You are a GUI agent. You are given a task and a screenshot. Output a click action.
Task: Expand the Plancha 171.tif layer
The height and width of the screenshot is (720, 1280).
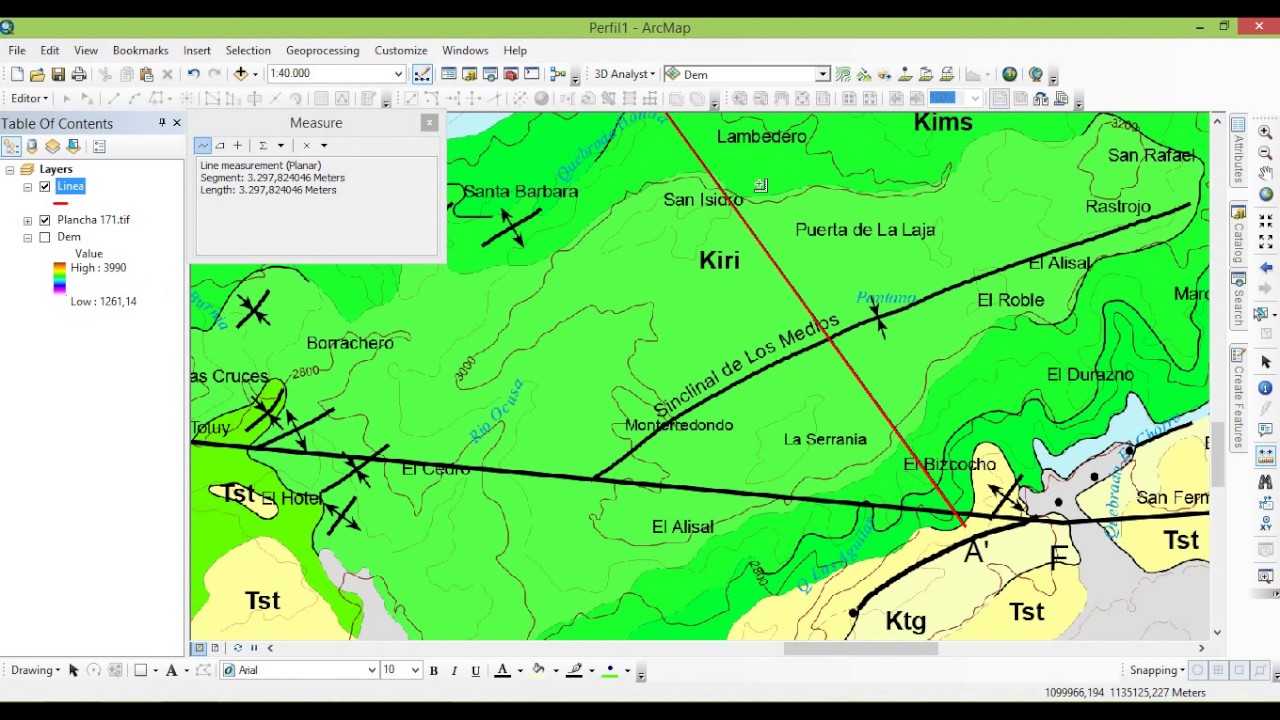28,220
